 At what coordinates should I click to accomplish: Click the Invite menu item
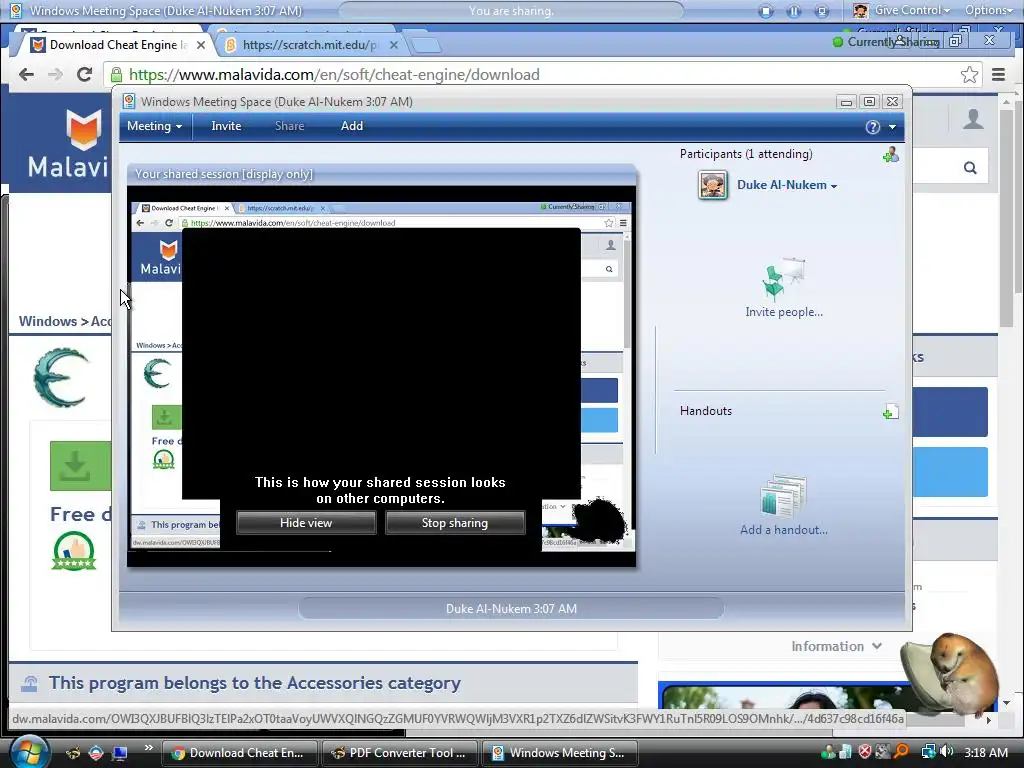coord(226,126)
